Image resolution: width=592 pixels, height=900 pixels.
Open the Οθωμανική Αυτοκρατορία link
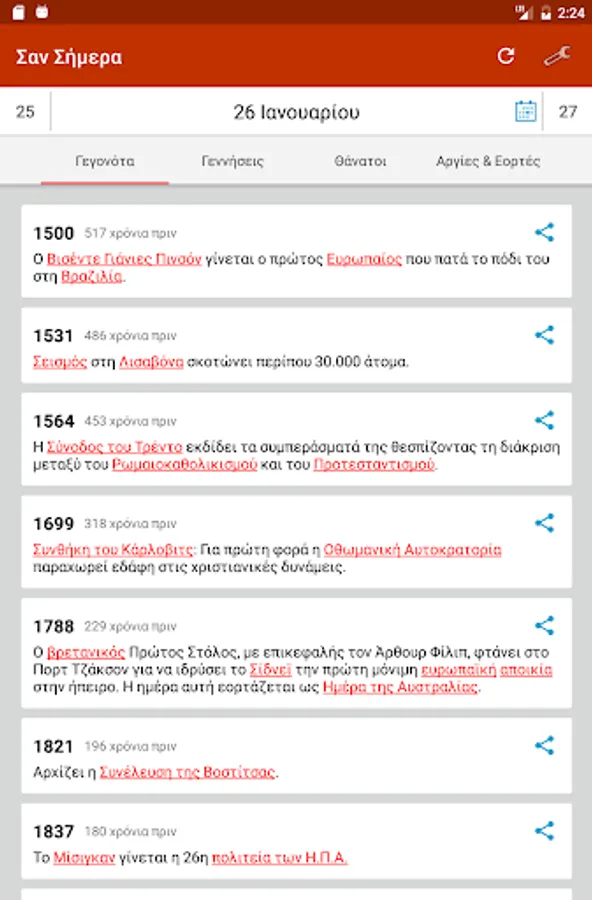pyautogui.click(x=412, y=550)
